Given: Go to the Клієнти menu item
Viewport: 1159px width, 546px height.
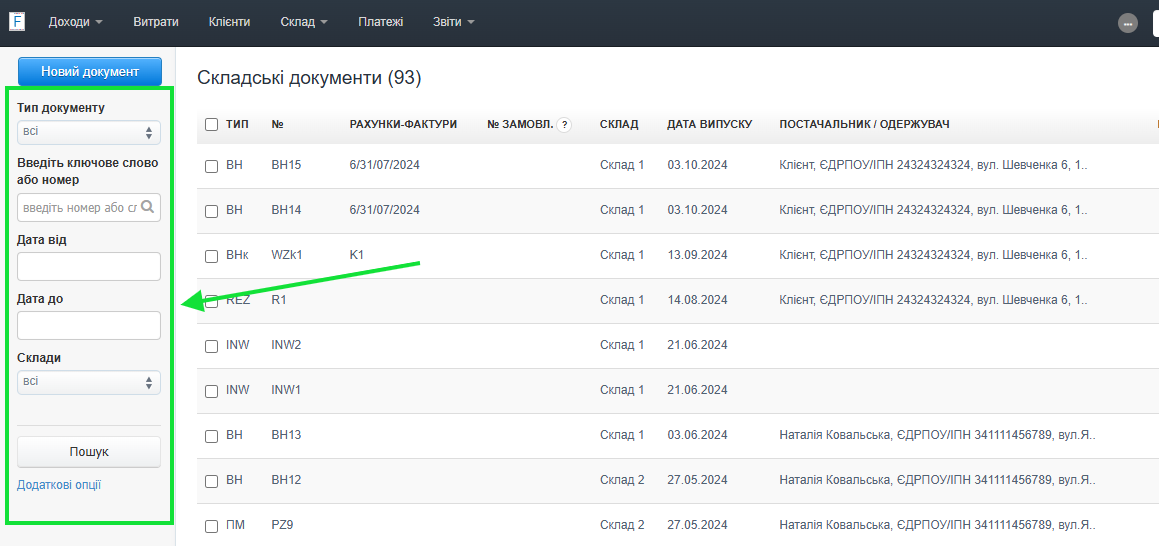Looking at the screenshot, I should pyautogui.click(x=229, y=22).
